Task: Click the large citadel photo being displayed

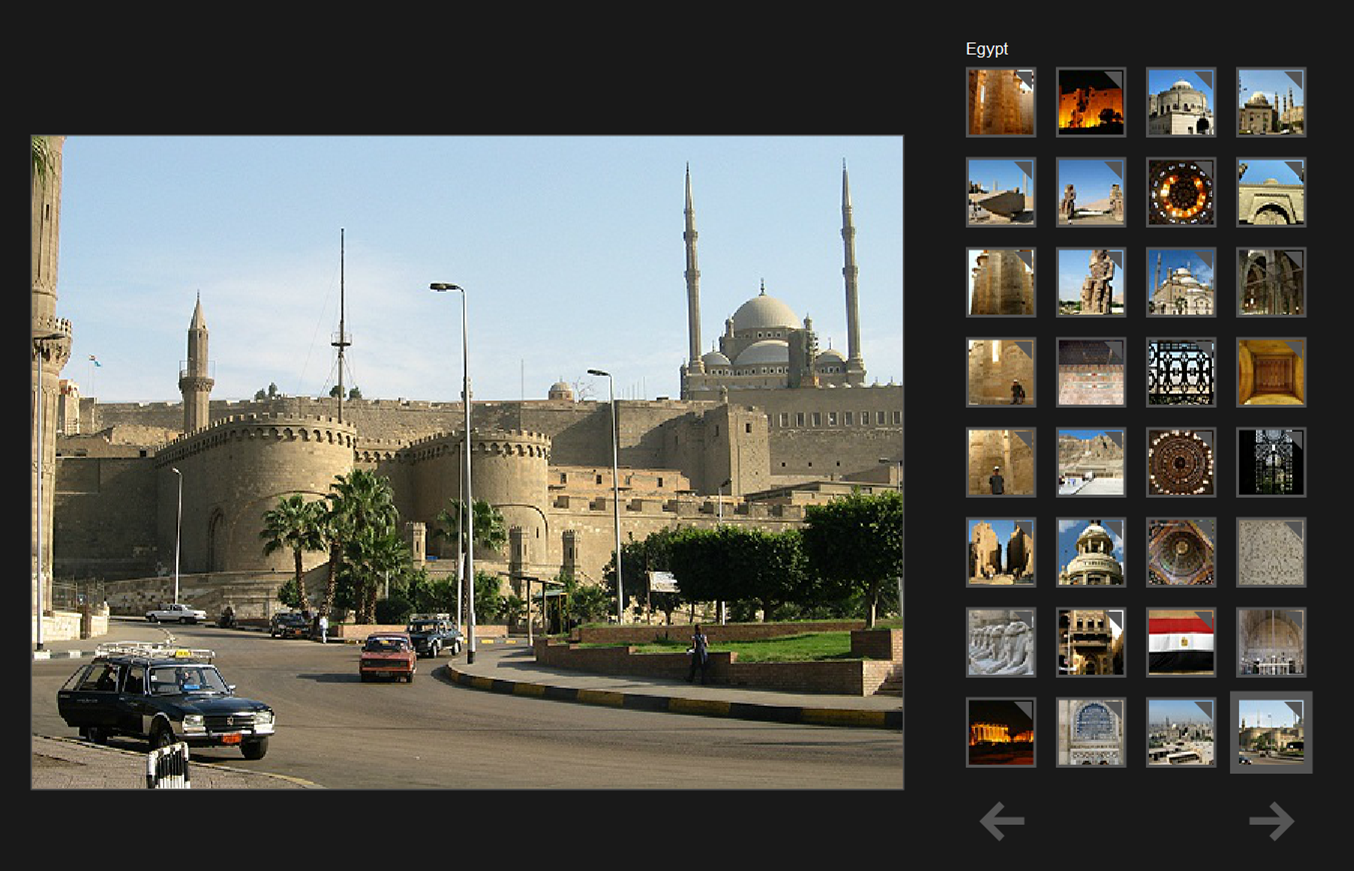Action: point(468,462)
